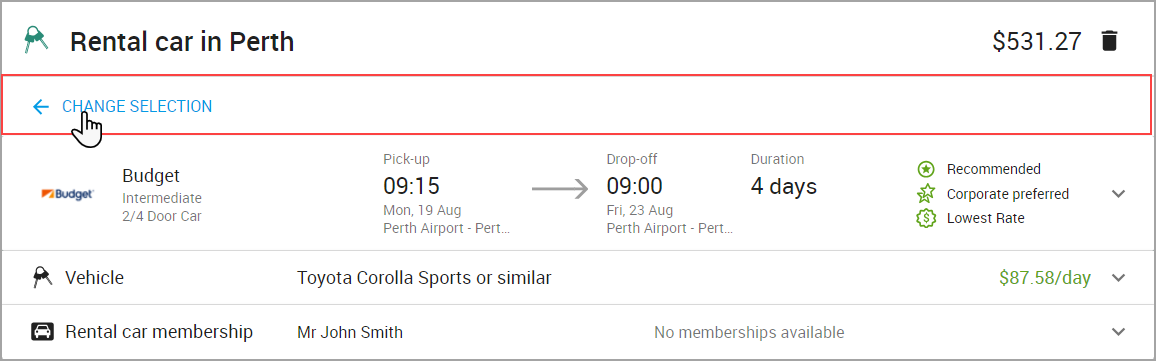The height and width of the screenshot is (361, 1156).
Task: Click the Budget company logo
Action: click(x=67, y=194)
